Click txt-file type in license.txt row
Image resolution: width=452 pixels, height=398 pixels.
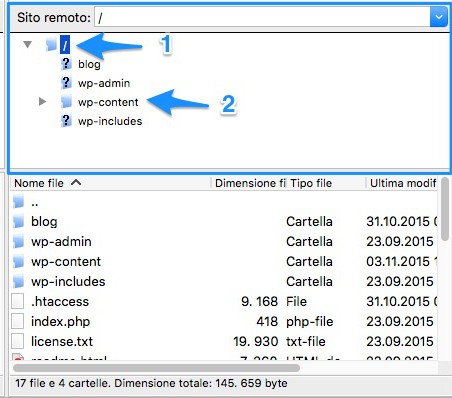(x=306, y=342)
